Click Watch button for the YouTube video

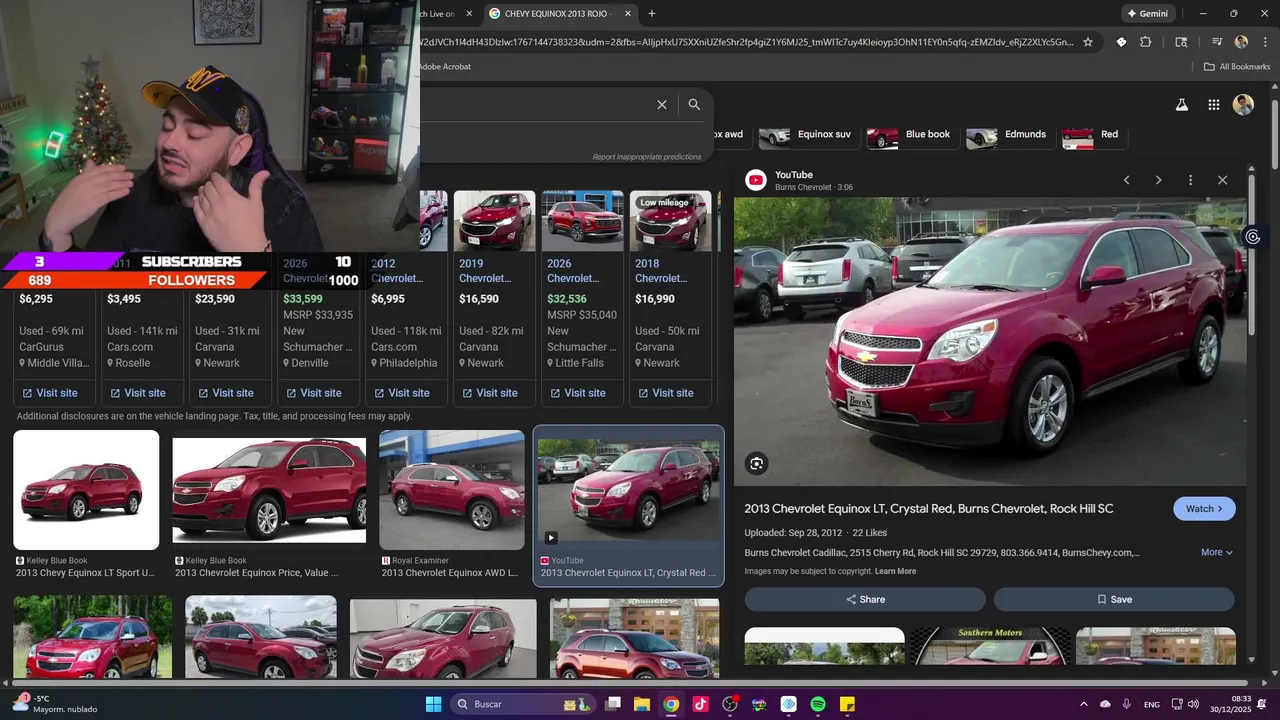tap(1204, 509)
